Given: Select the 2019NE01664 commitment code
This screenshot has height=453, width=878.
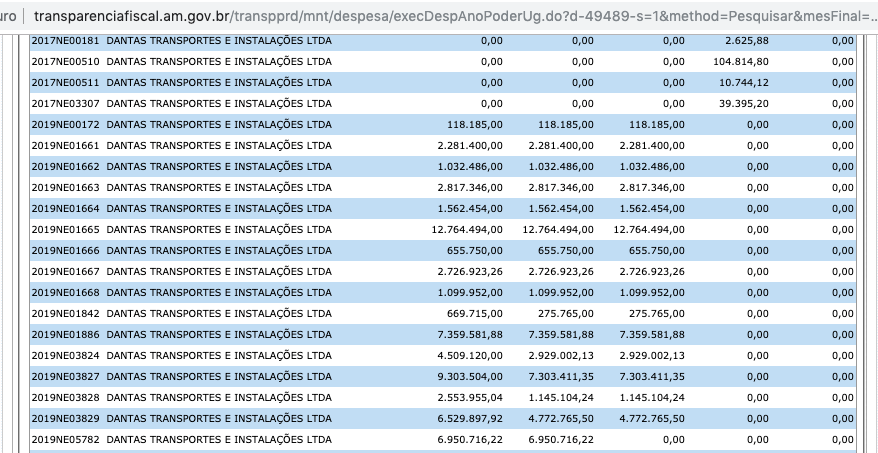Looking at the screenshot, I should (65, 209).
